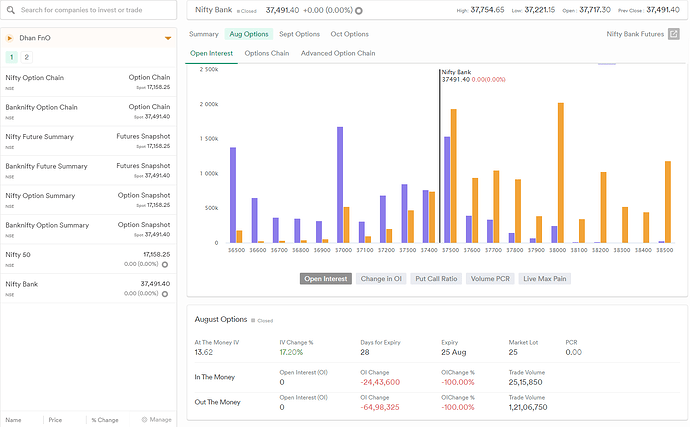This screenshot has width=690, height=427.
Task: Open the Nifty Bank Futures link
Action: (x=635, y=34)
